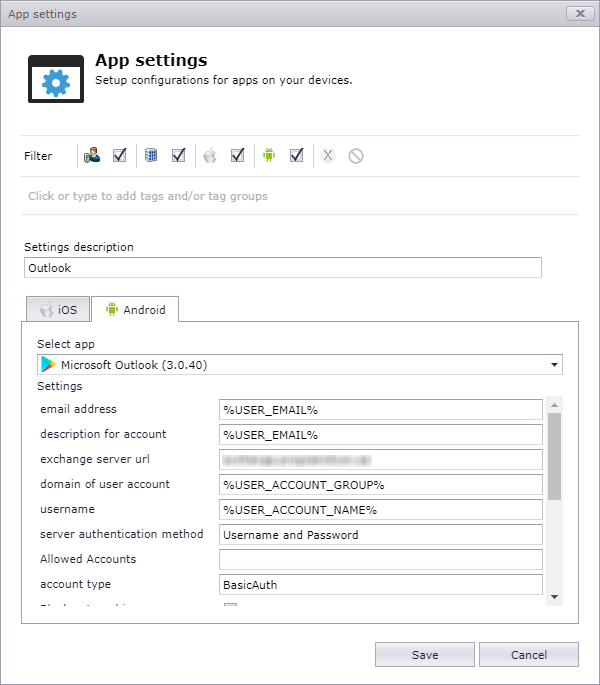Click the 'Allowed Accounts' label

[88, 559]
